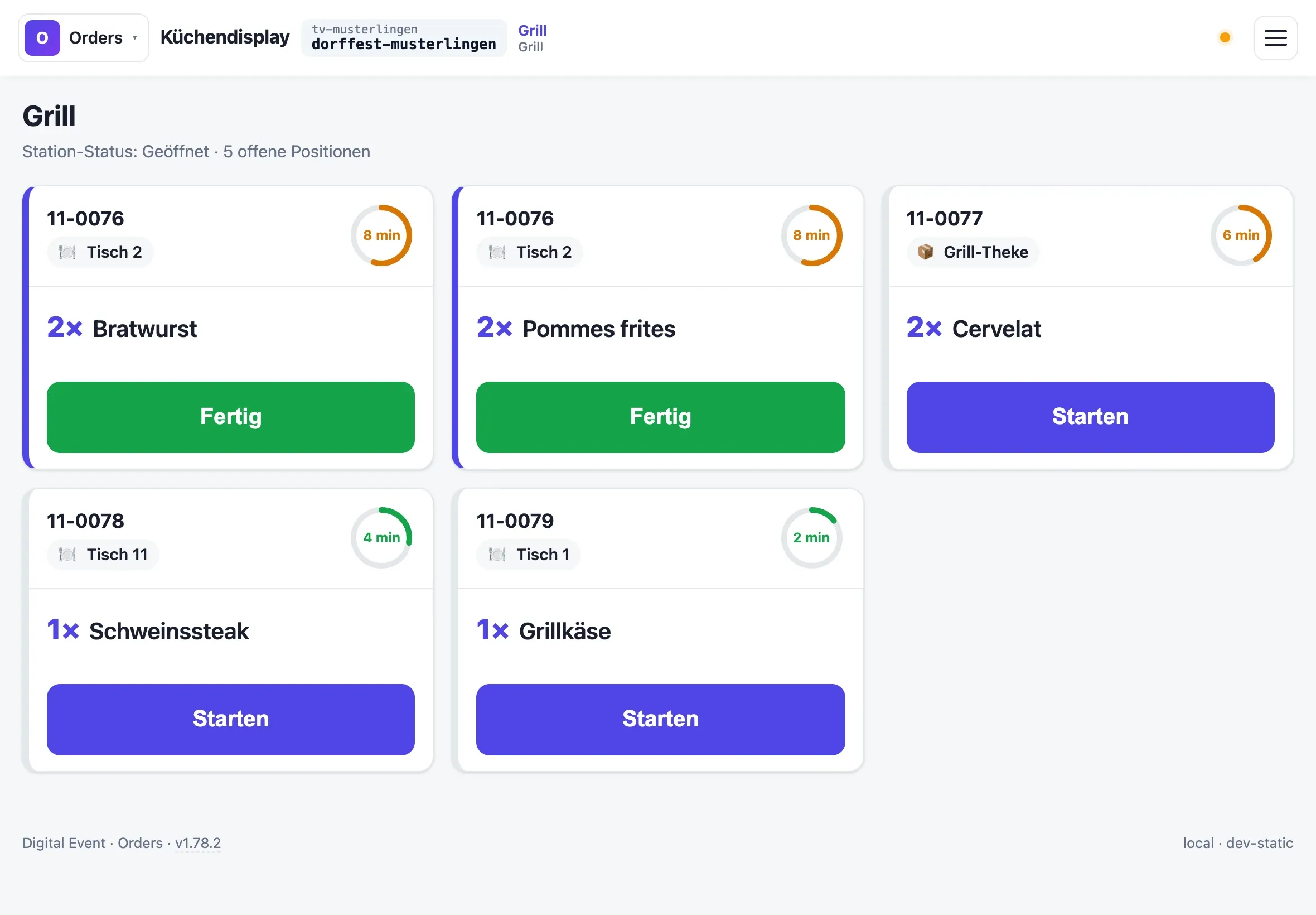The image size is (1316, 915).
Task: Click the purple Orders app logo
Action: click(42, 38)
